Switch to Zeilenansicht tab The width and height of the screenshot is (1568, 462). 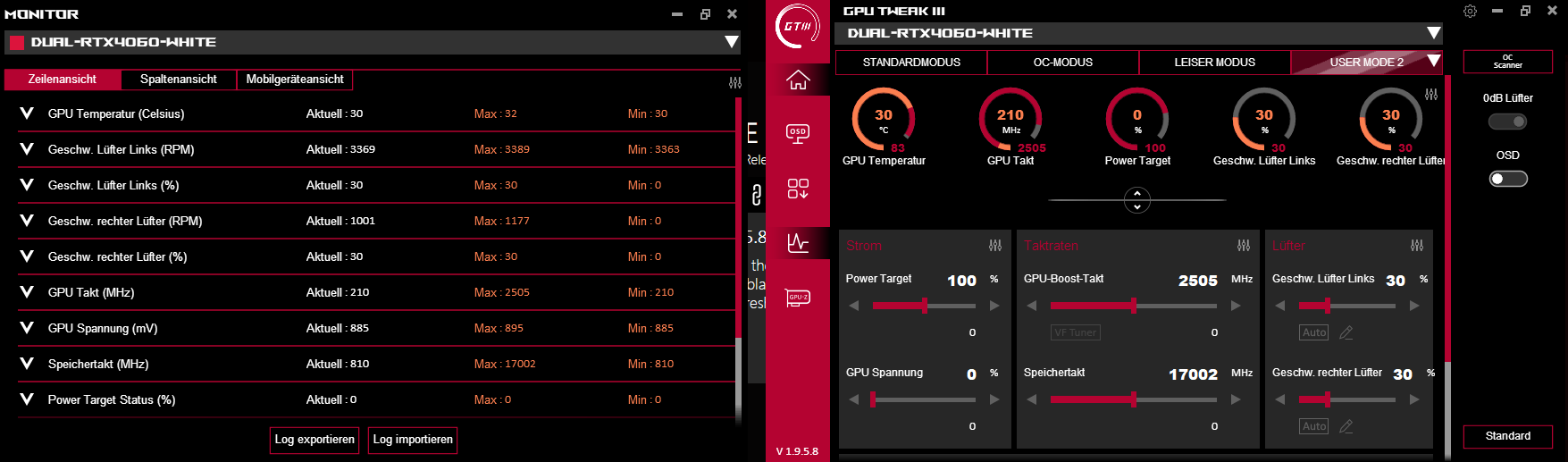click(63, 80)
